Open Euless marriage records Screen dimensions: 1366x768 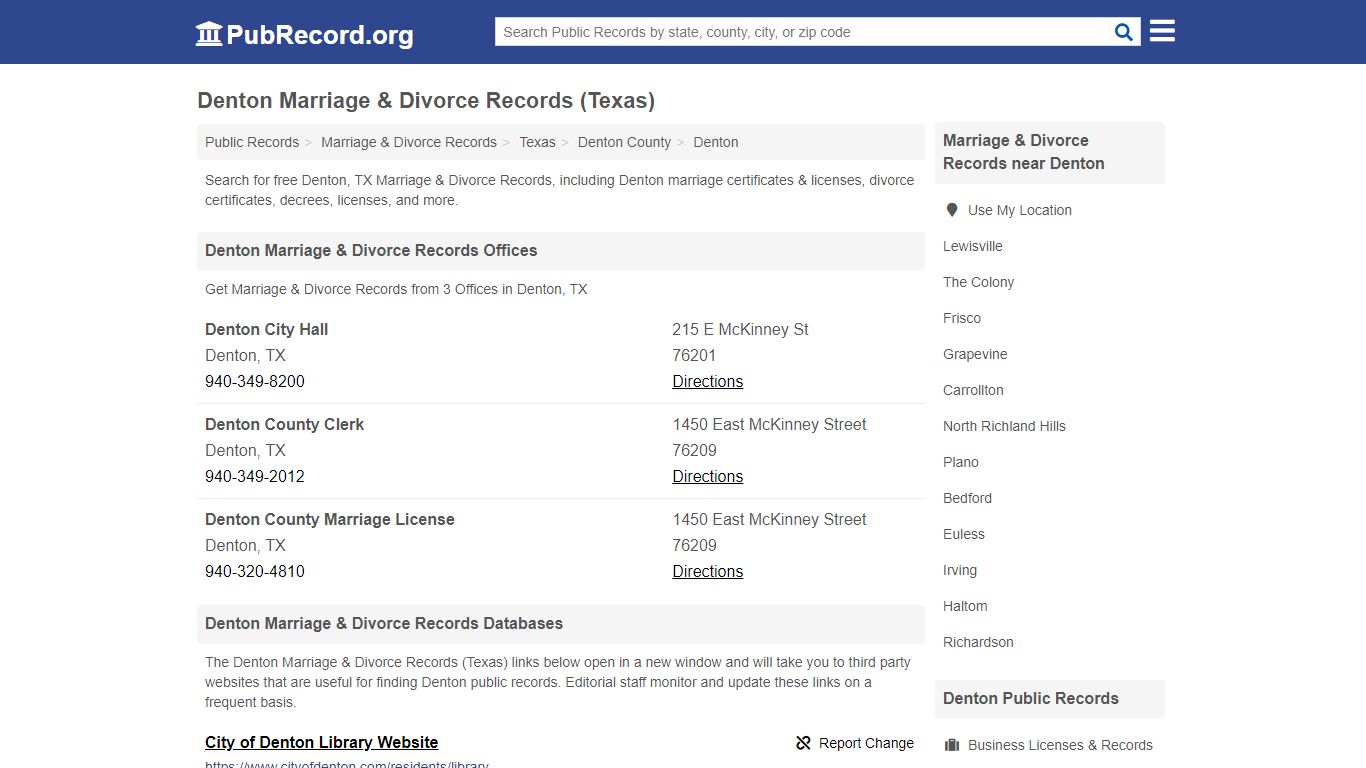(x=964, y=534)
